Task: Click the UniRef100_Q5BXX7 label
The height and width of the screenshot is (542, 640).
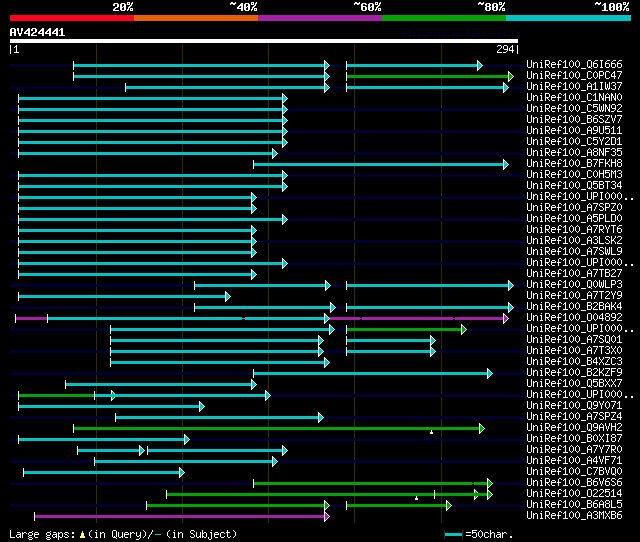Action: (x=574, y=384)
